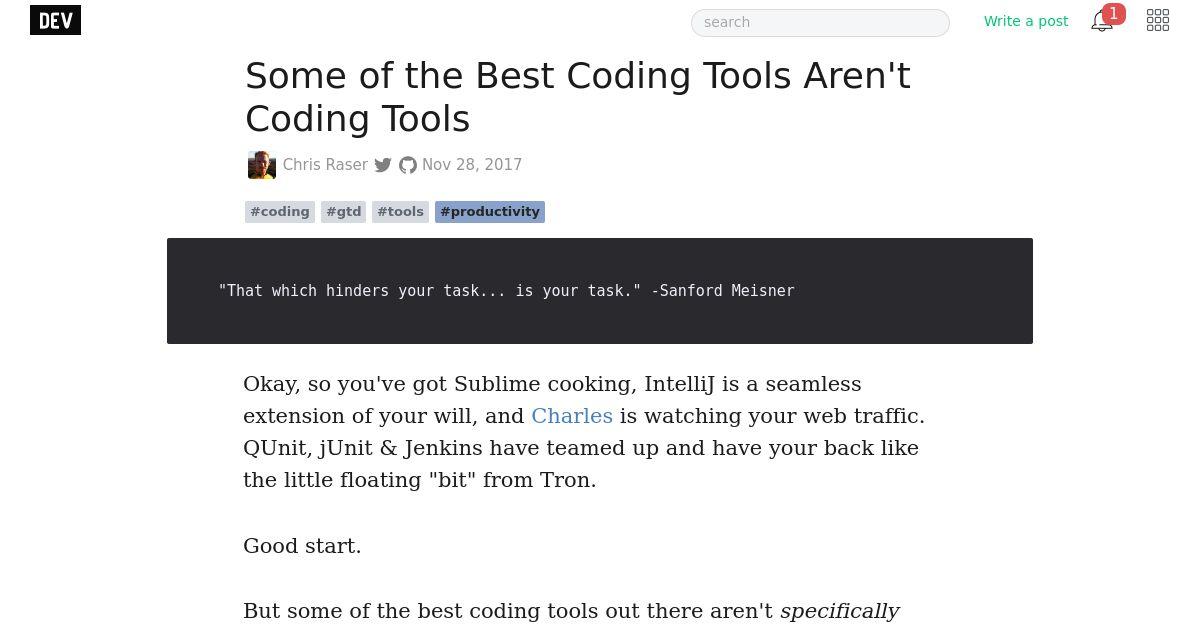Select the highlighted #productivity tag

[490, 212]
